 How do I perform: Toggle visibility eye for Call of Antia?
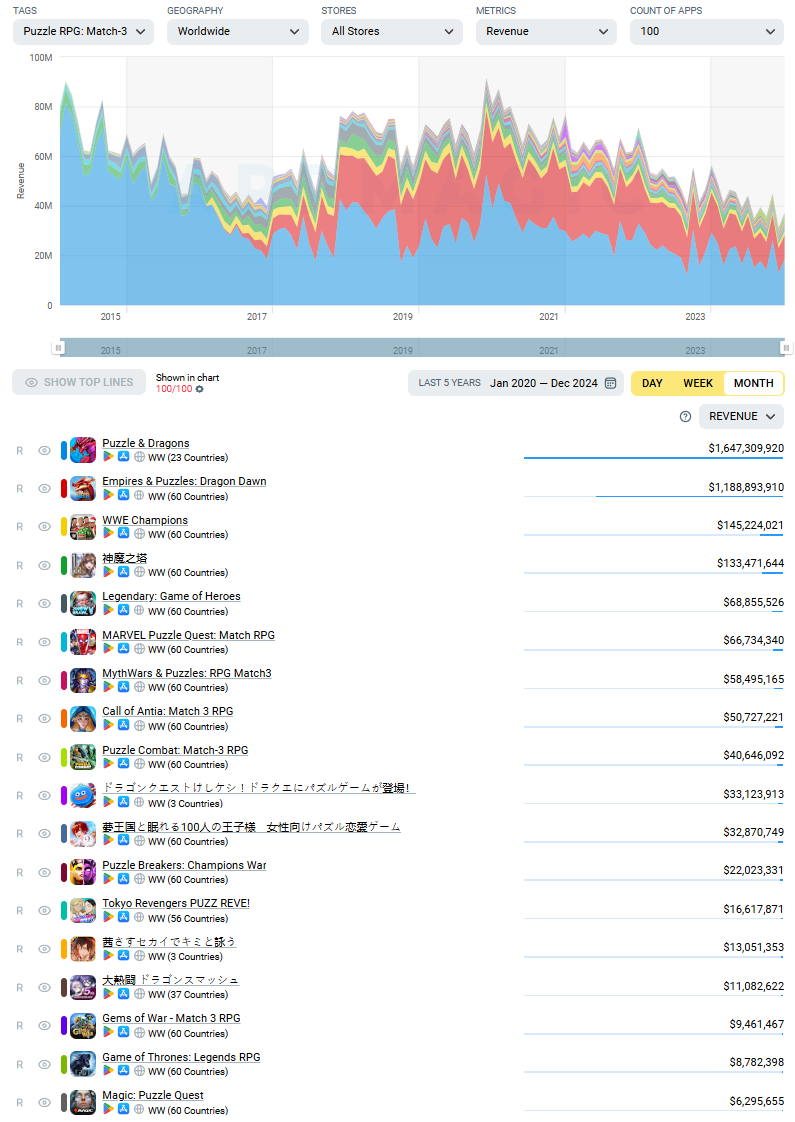(x=44, y=718)
